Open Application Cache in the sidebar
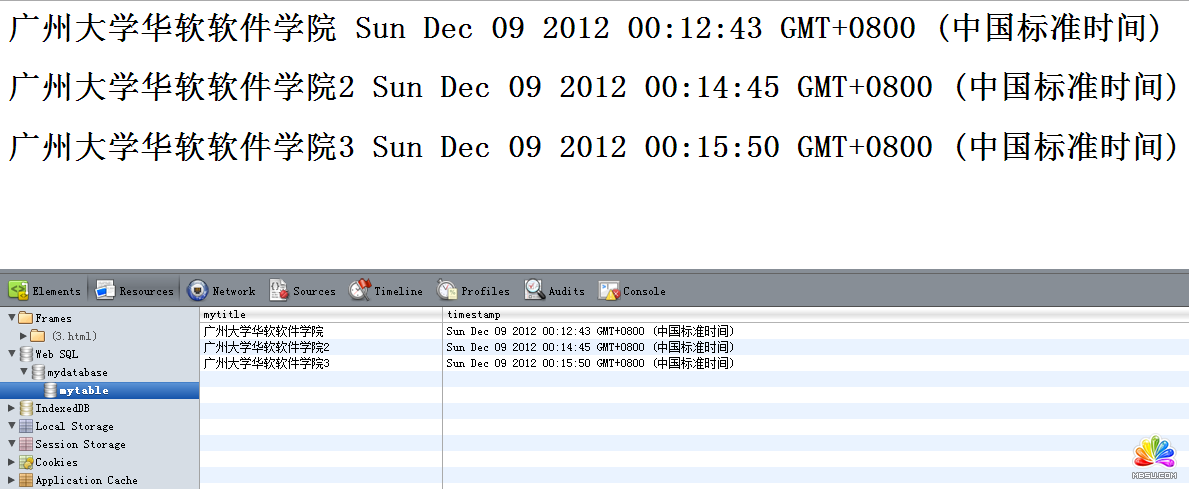Screen dimensions: 1189x489 tap(86, 480)
